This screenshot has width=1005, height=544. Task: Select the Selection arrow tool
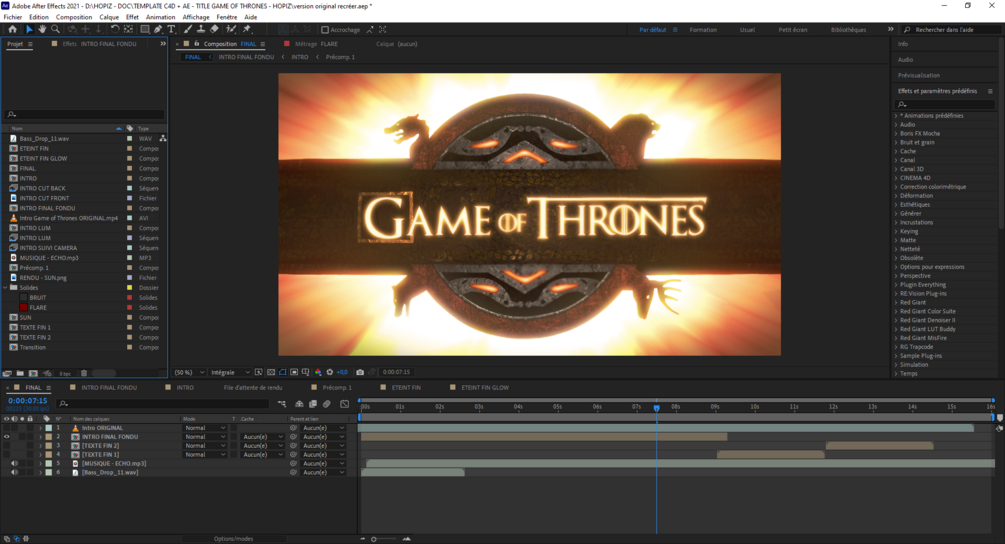point(29,29)
